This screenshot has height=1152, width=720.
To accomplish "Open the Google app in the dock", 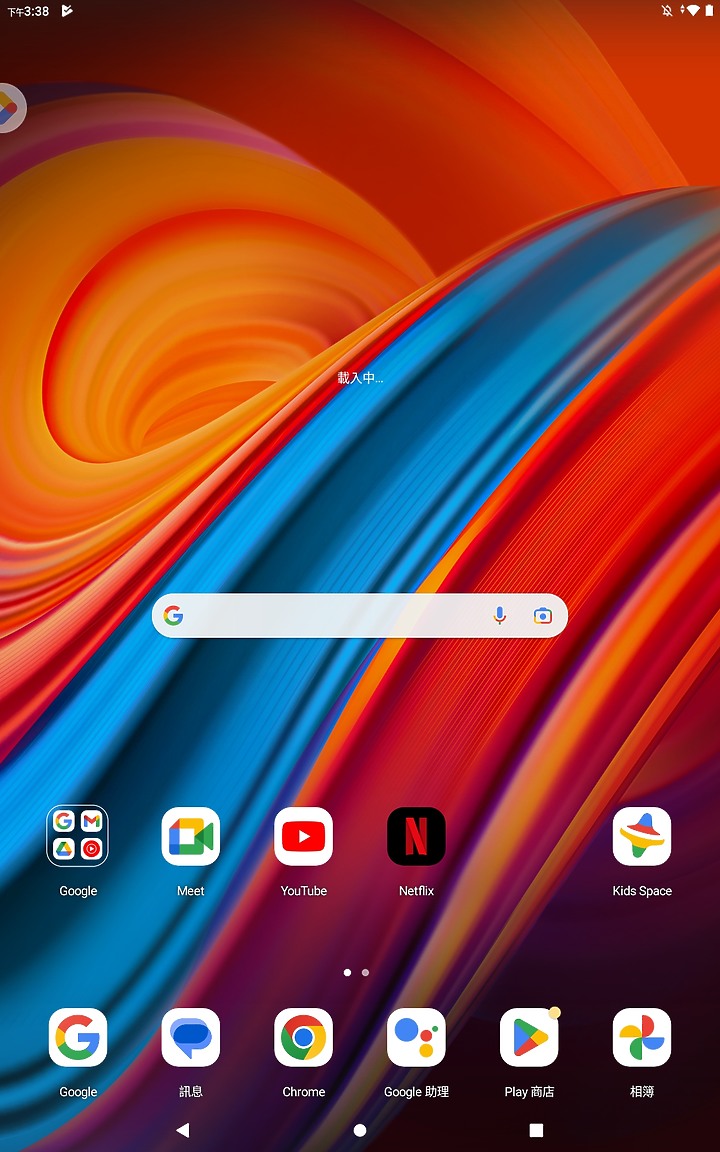I will click(x=77, y=1037).
